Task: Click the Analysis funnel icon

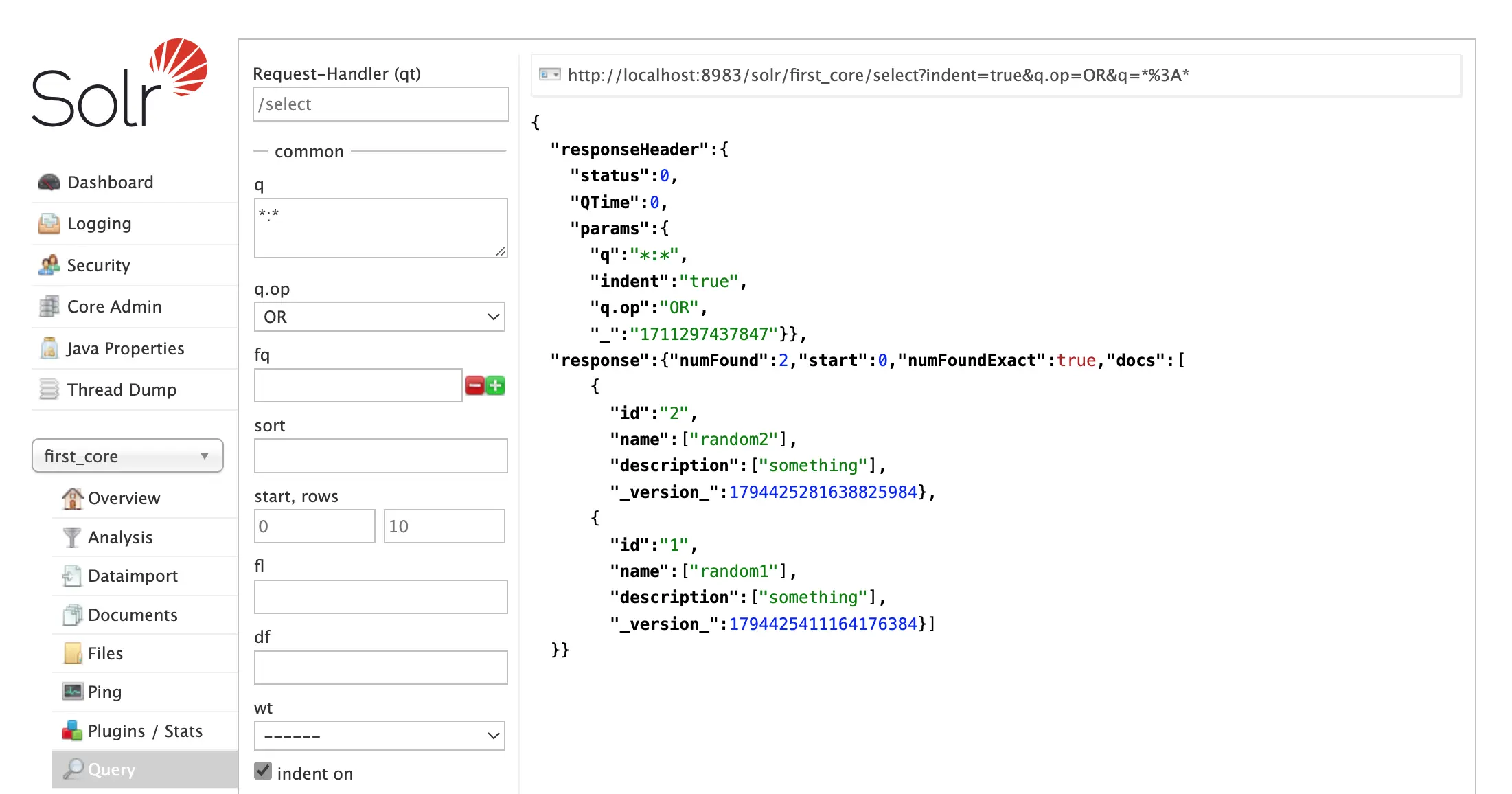Action: click(x=72, y=537)
